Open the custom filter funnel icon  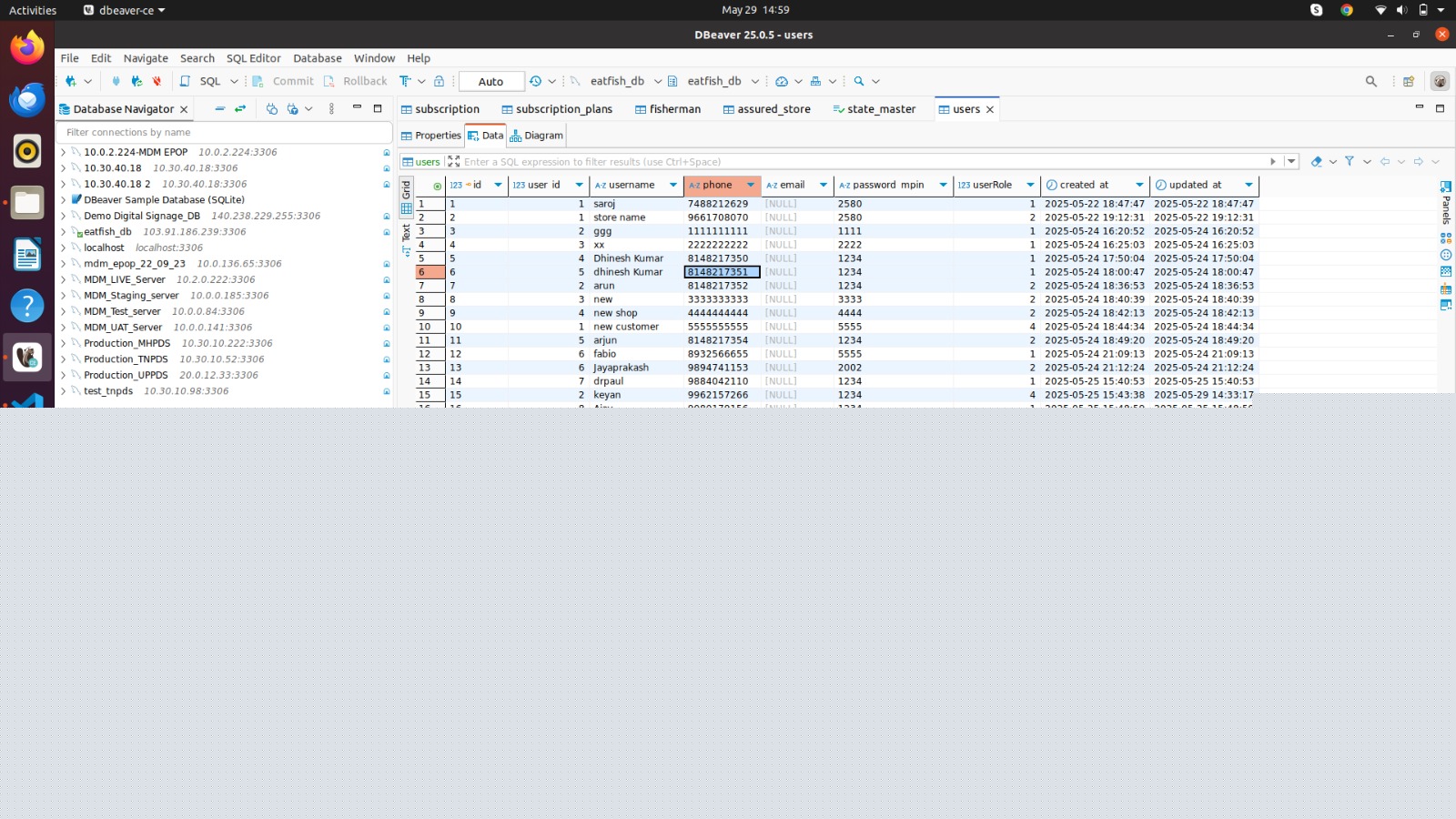coord(1350,162)
